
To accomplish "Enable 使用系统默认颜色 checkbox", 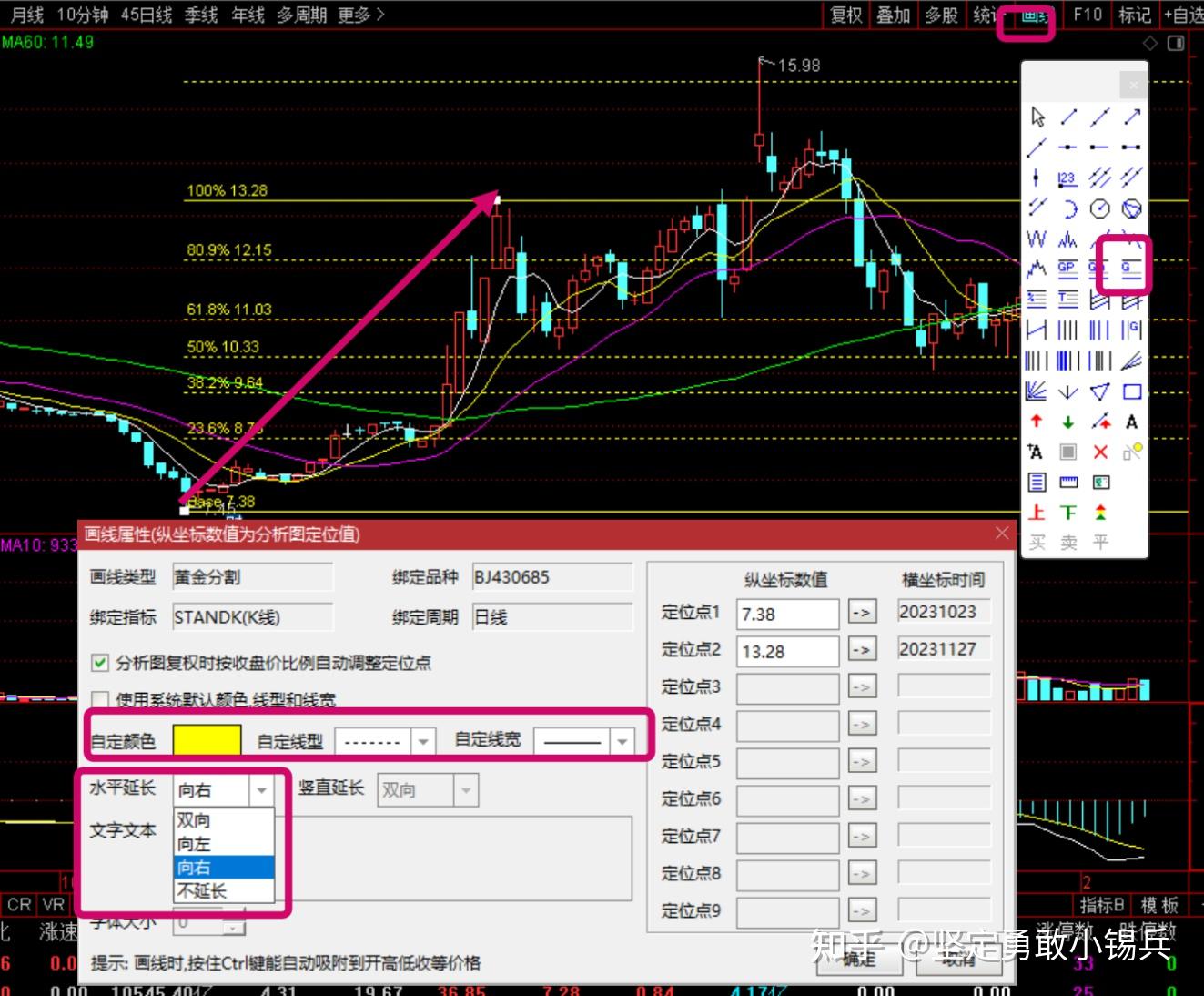I will click(100, 699).
